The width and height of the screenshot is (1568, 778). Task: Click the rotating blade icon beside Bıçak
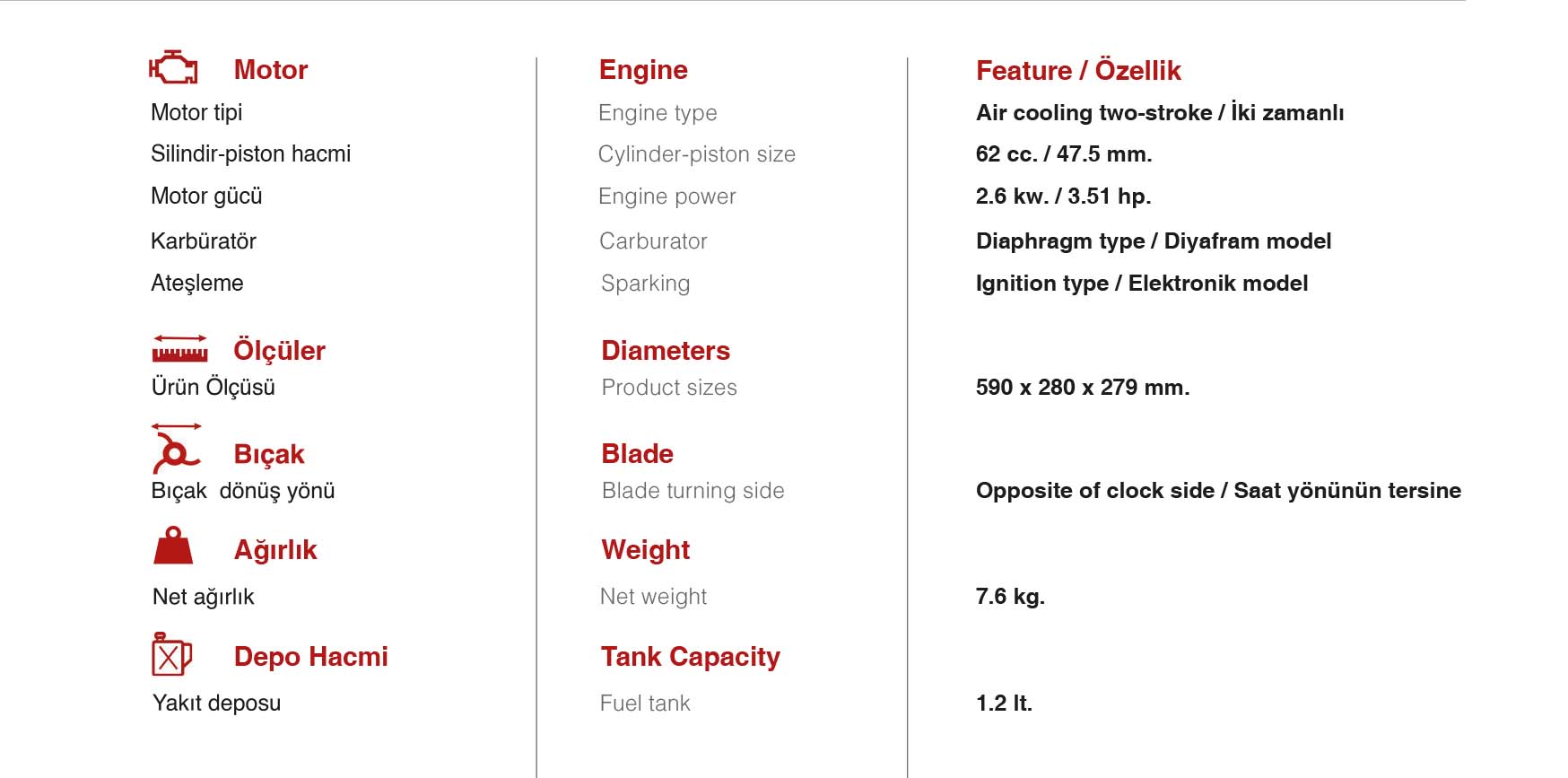coord(176,448)
